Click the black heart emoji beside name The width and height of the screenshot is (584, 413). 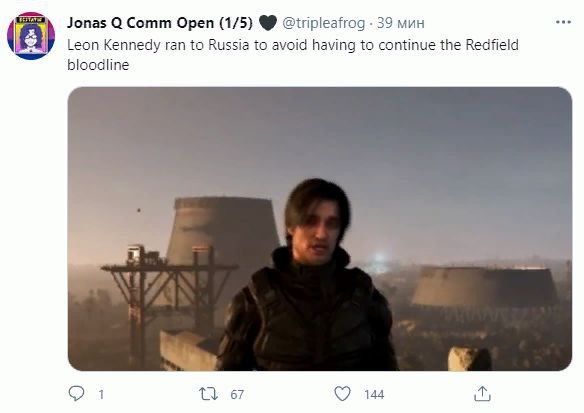click(267, 23)
